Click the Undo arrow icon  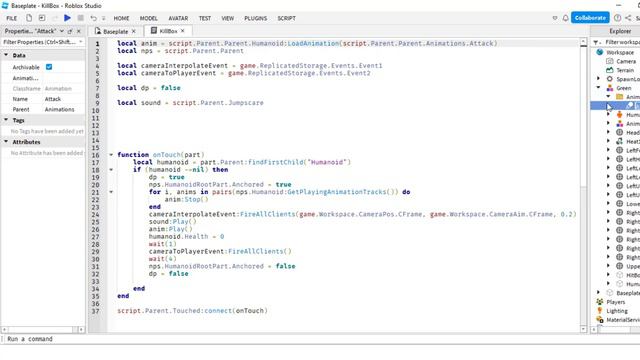[93, 18]
